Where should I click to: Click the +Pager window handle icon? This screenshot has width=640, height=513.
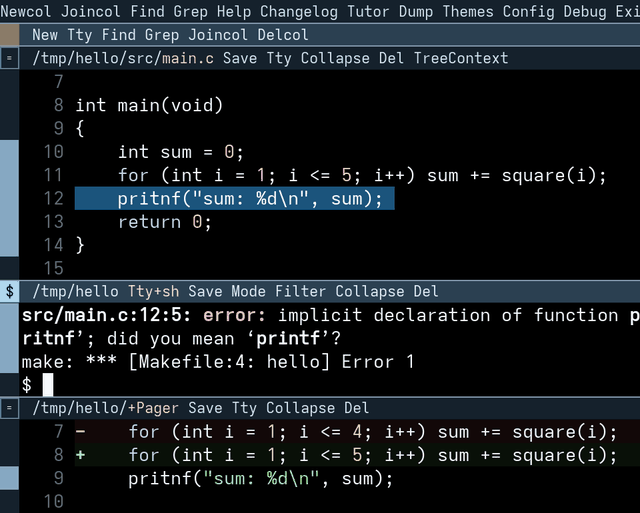coord(9,408)
